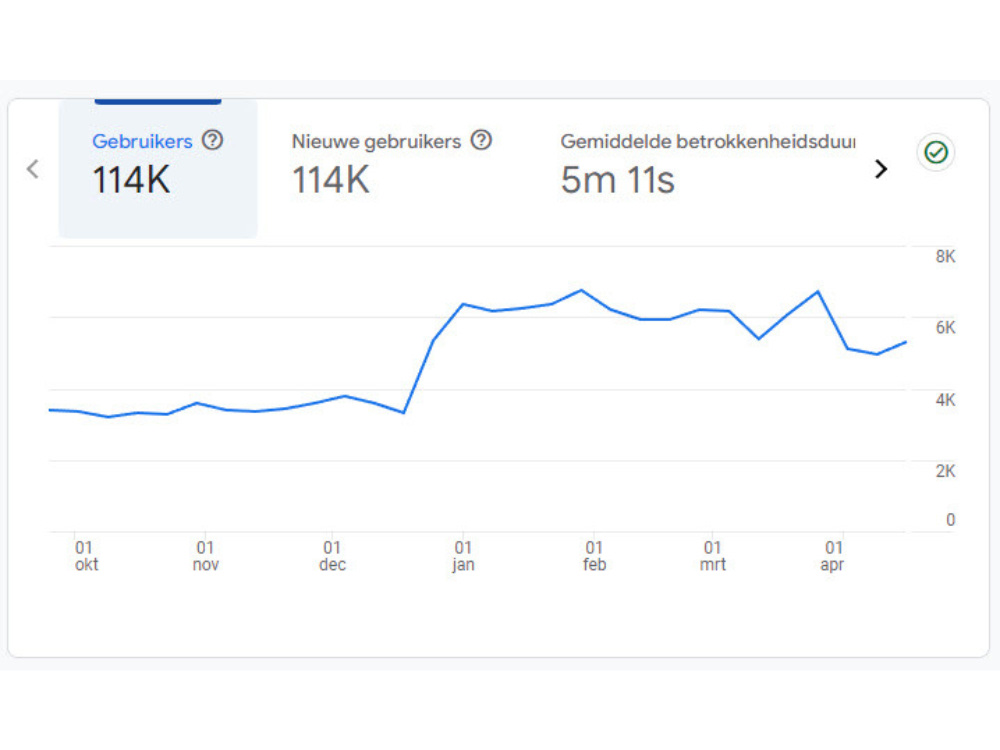Click the chart line peak before 01 apr
Viewport: 1000px width, 750px height.
pos(818,292)
